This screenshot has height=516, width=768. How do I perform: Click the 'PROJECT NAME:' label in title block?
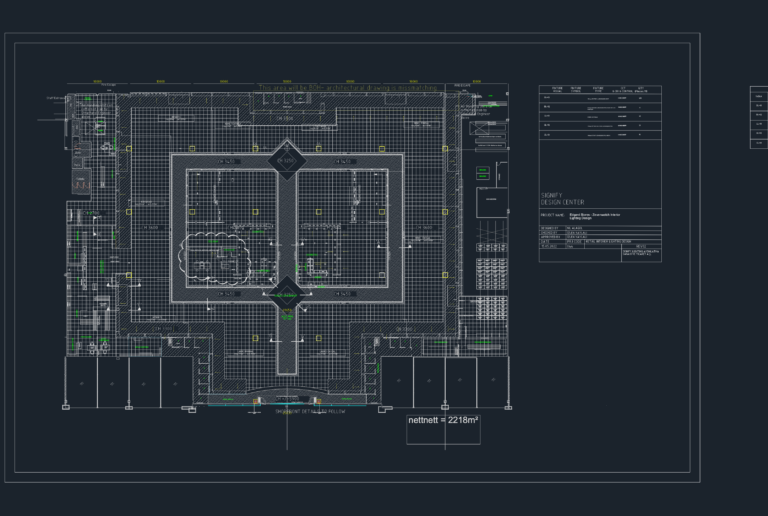[x=552, y=215]
